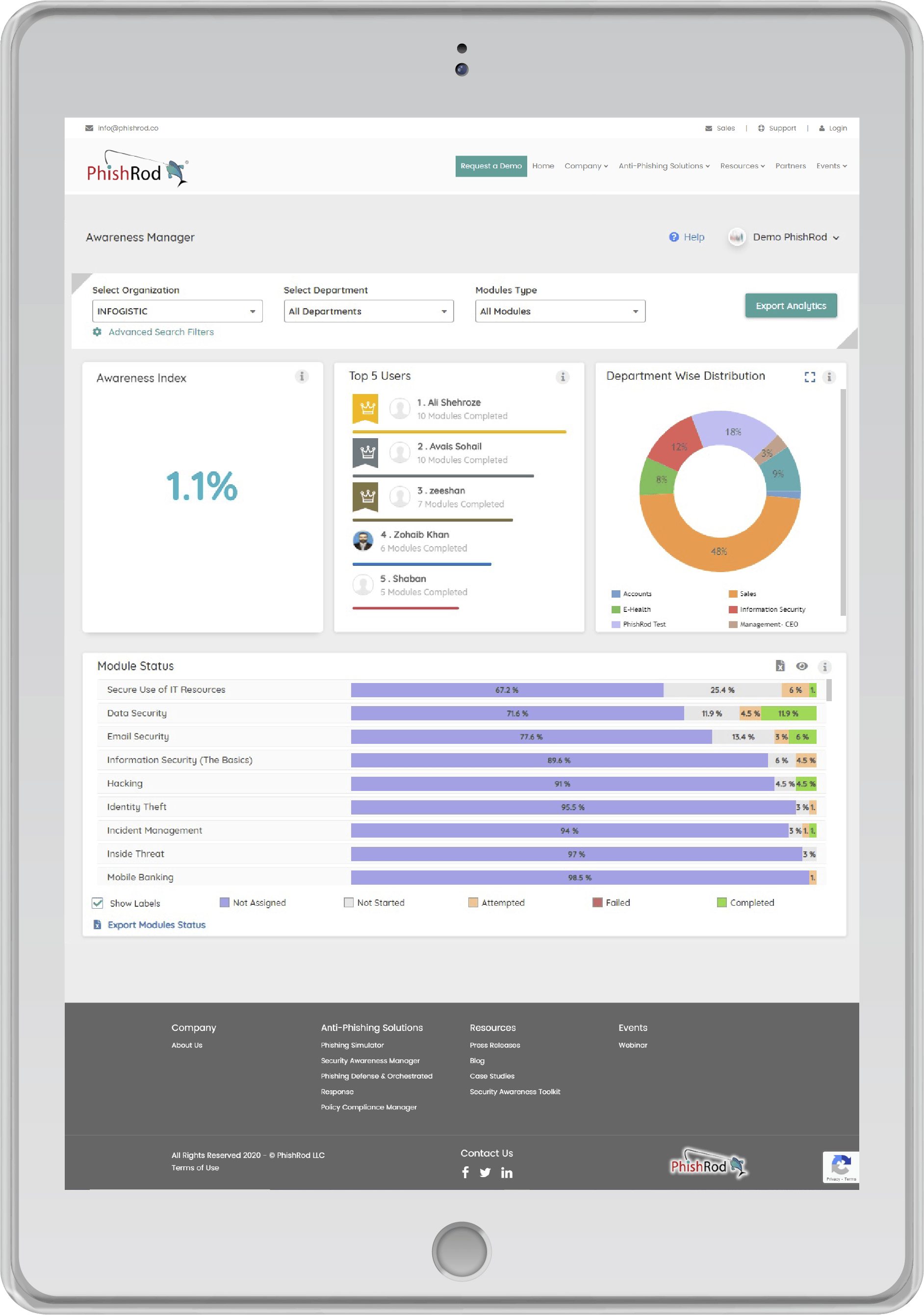Open the Modules Type All Modules dropdown
The image size is (924, 1315).
pos(561,312)
